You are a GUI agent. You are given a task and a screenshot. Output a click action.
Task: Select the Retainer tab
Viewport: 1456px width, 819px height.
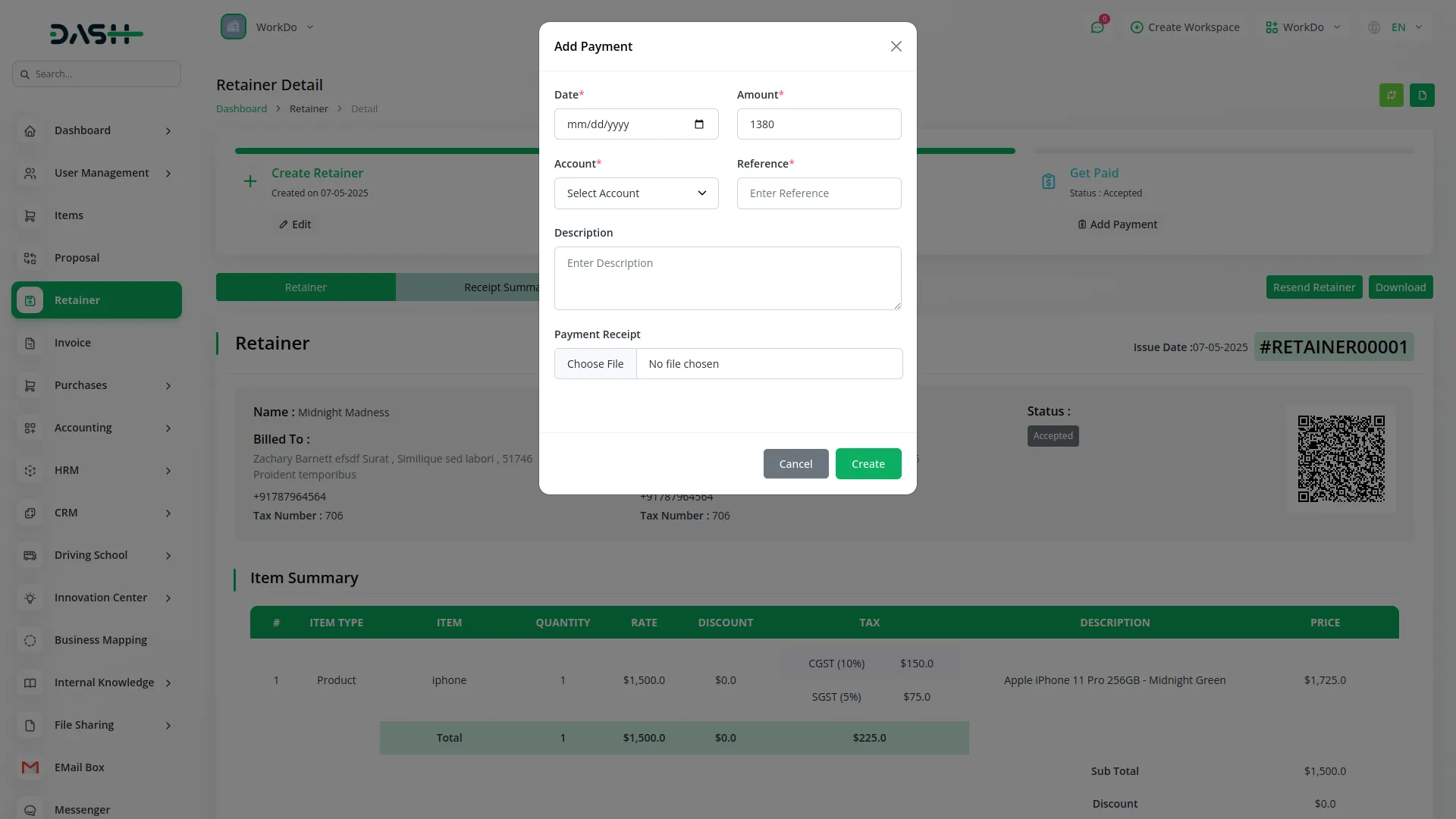click(x=306, y=287)
